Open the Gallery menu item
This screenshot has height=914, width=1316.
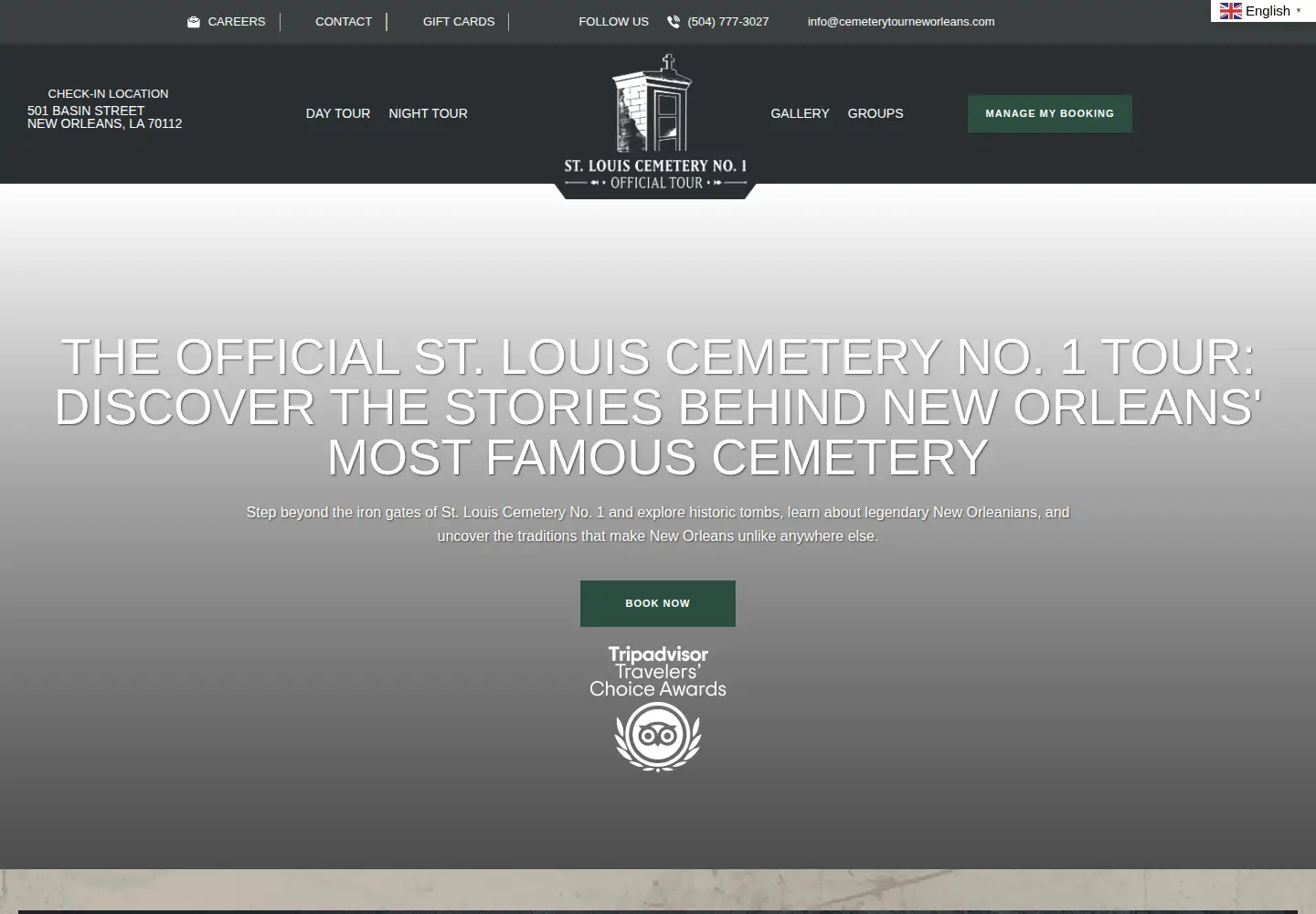click(800, 113)
